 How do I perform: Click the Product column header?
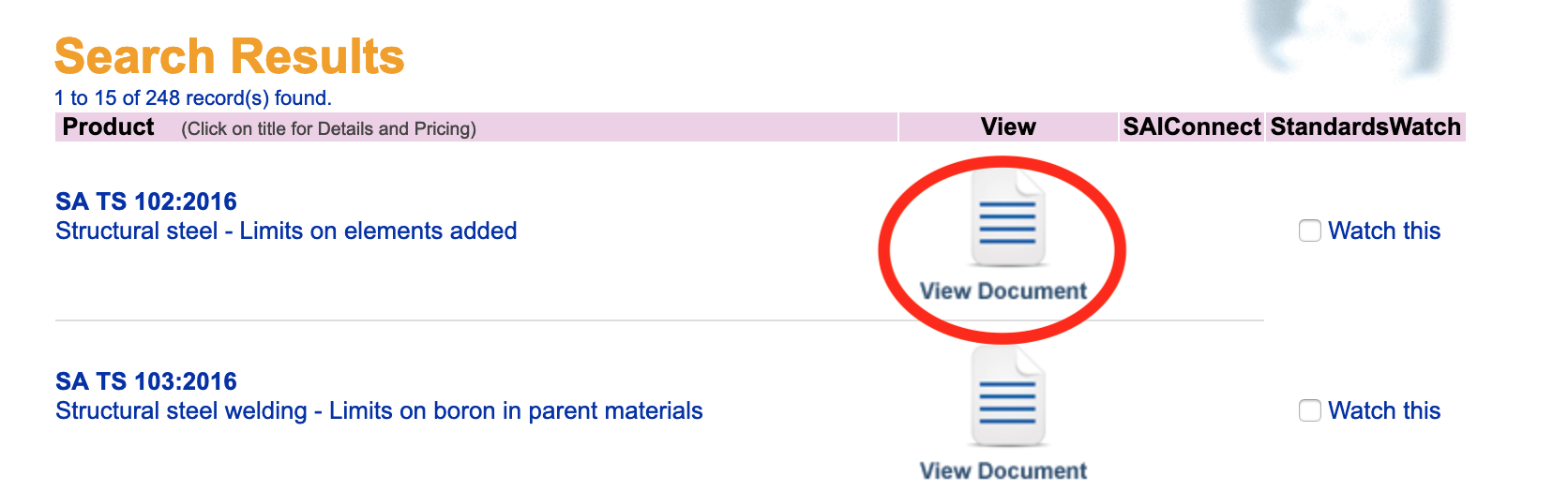pyautogui.click(x=108, y=126)
